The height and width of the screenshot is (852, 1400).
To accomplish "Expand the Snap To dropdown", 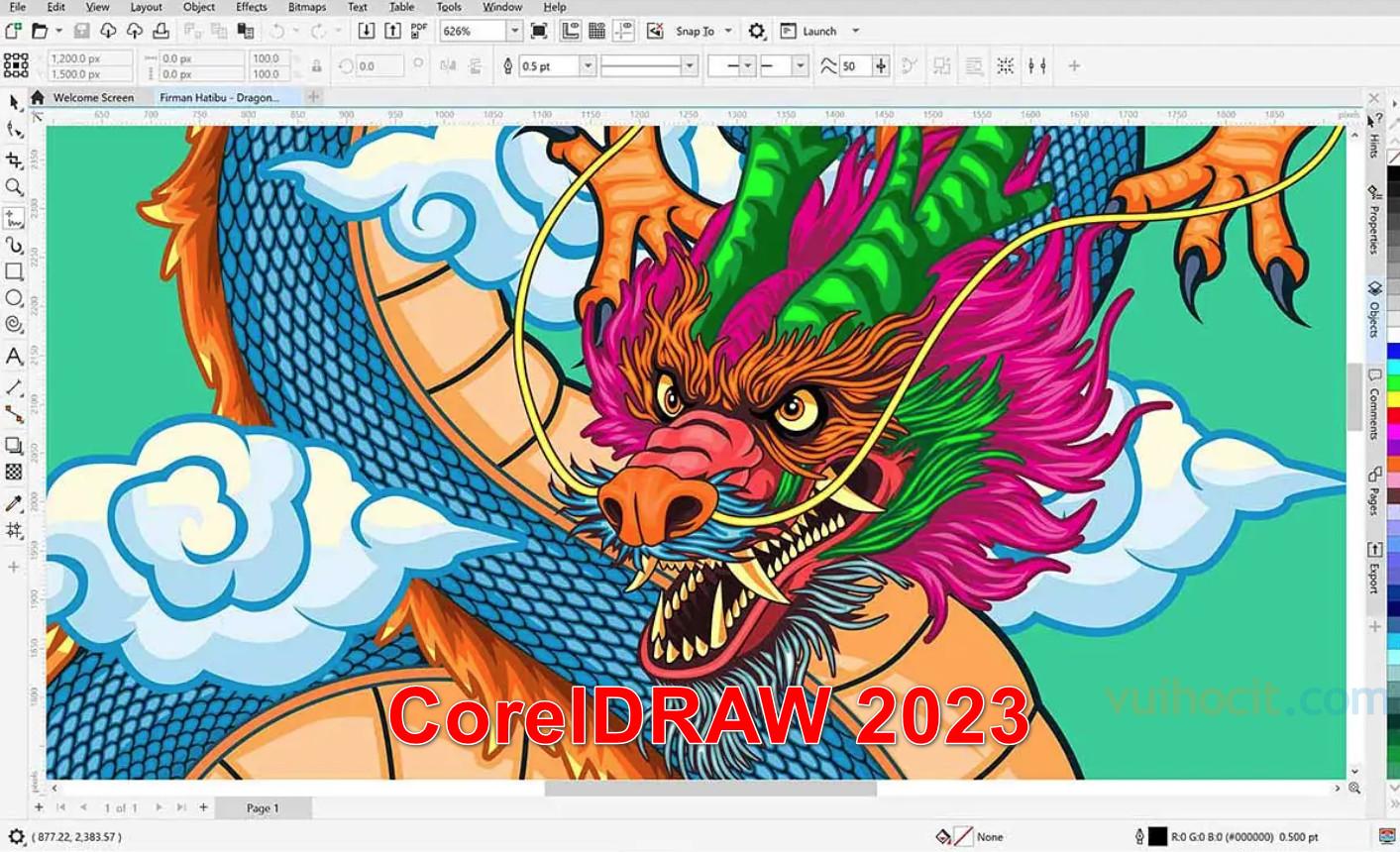I will [x=728, y=31].
